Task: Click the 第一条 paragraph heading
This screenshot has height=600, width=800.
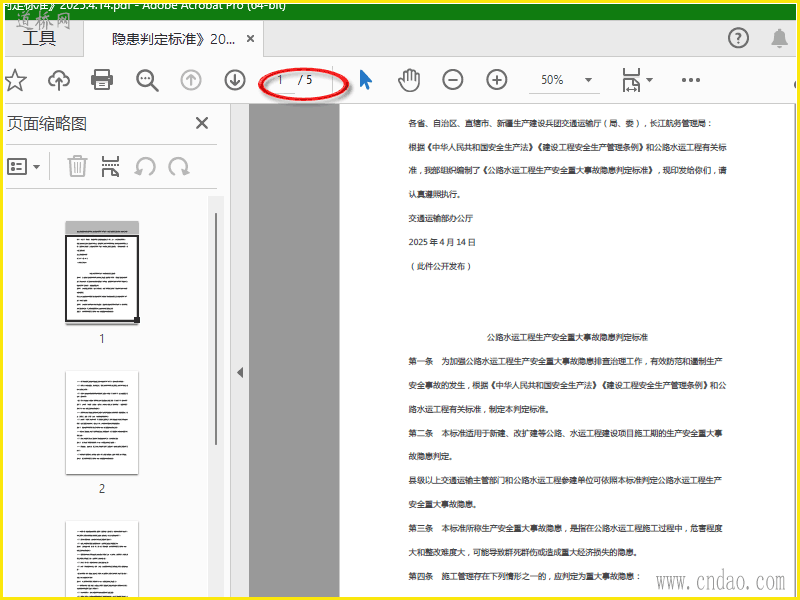Action: [420, 361]
